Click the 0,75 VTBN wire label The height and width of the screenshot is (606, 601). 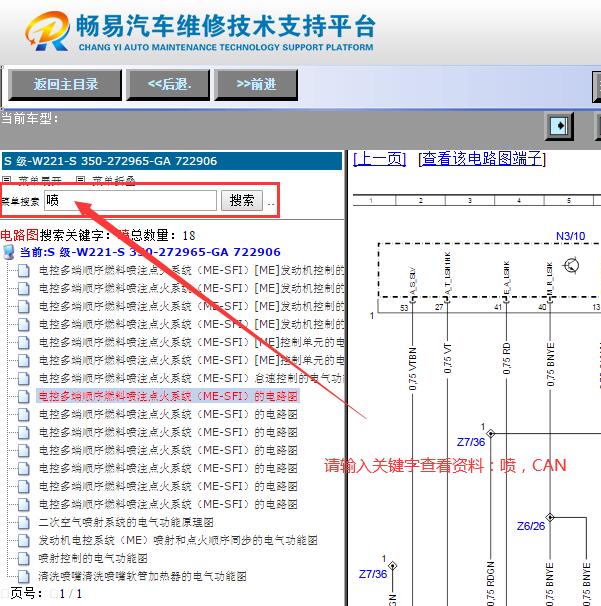pyautogui.click(x=412, y=368)
